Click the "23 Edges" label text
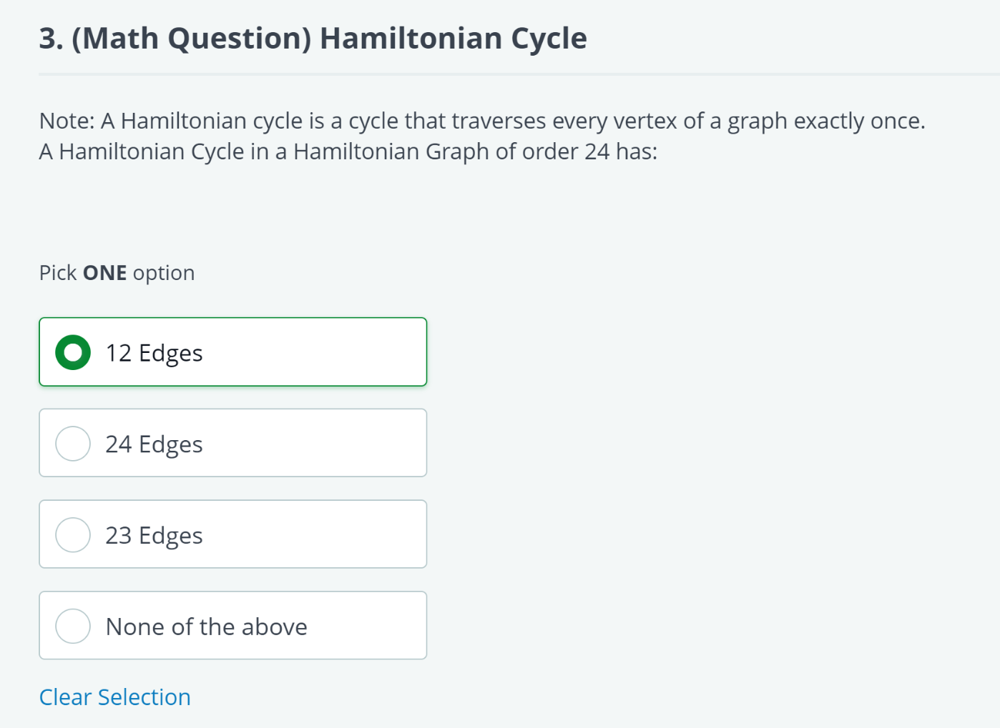The height and width of the screenshot is (728, 1000). (154, 535)
